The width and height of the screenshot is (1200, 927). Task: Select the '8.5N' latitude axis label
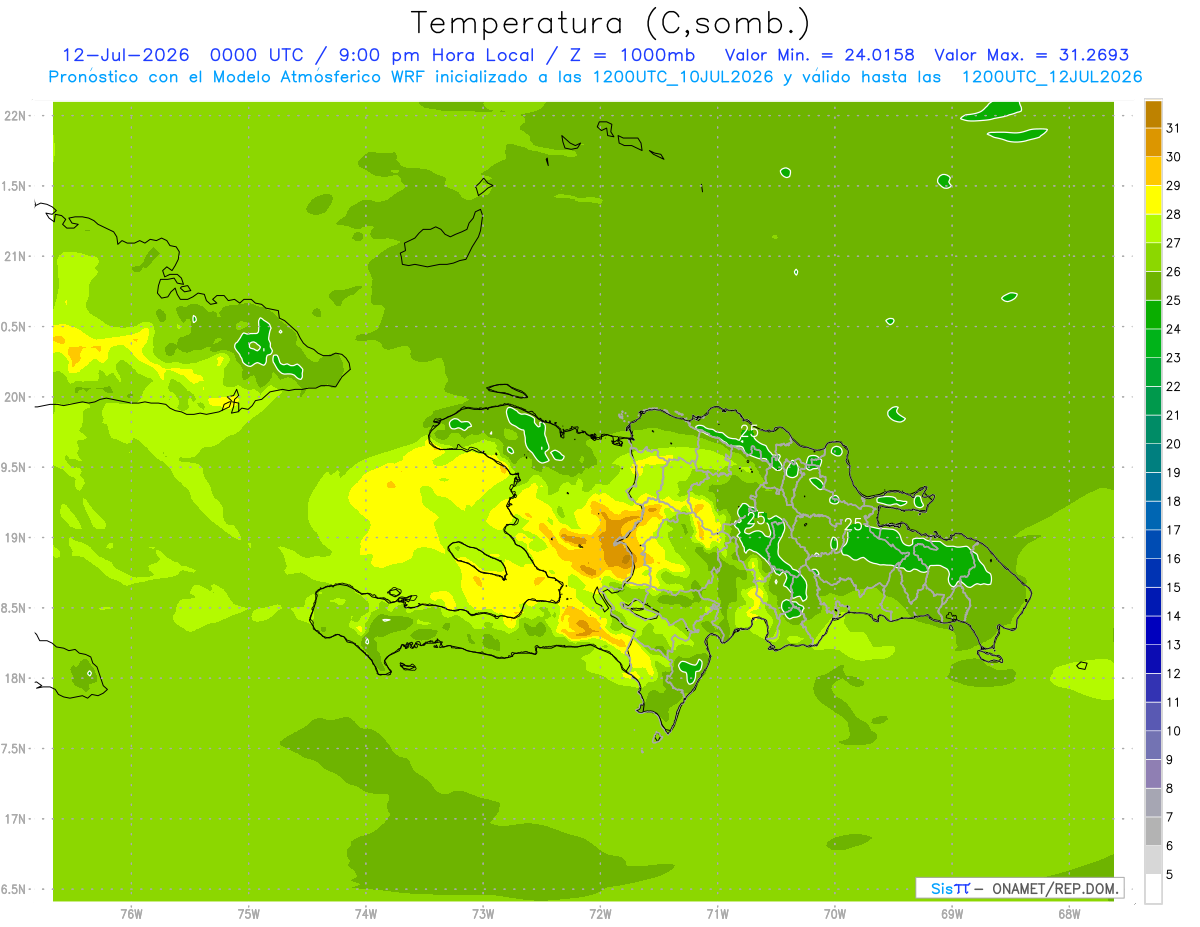click(x=15, y=609)
